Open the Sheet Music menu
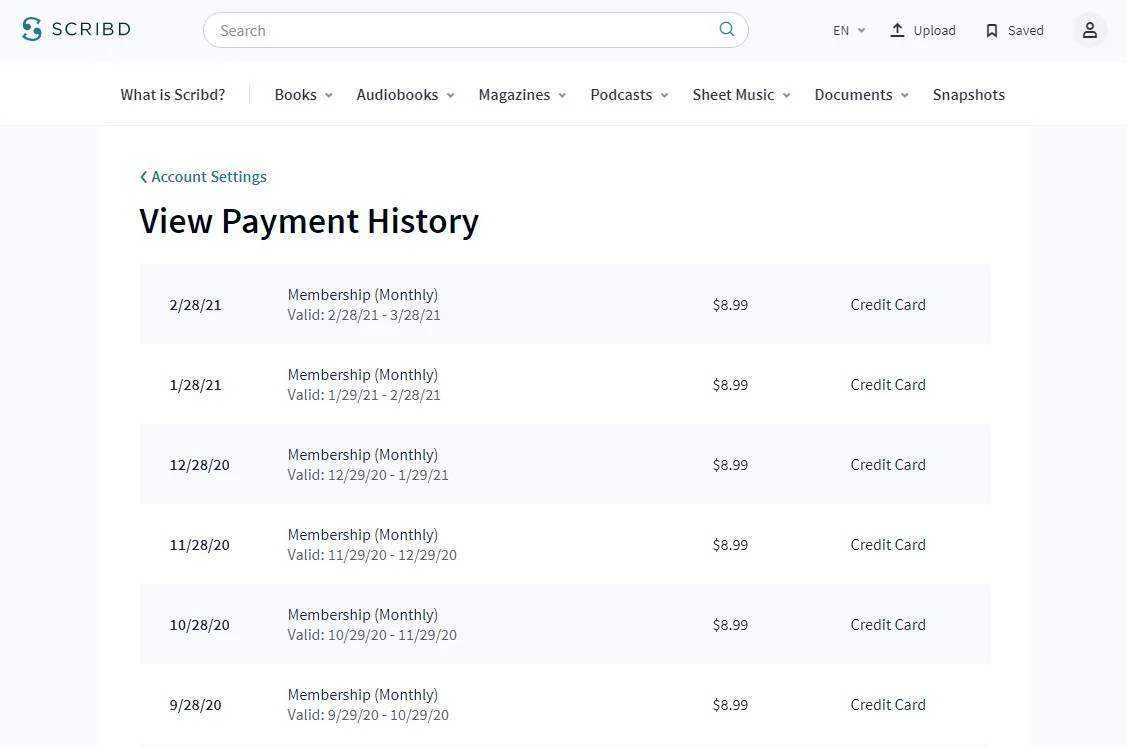The image size is (1127, 747). tap(741, 95)
